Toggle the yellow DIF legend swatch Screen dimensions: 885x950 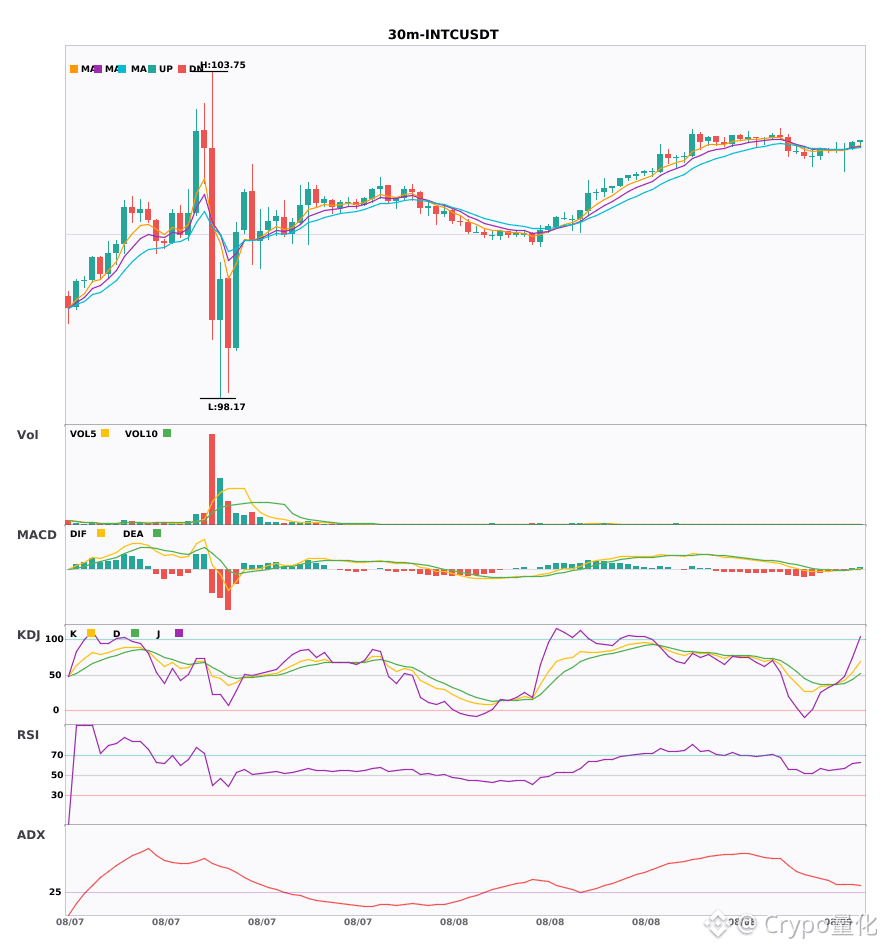pos(101,533)
